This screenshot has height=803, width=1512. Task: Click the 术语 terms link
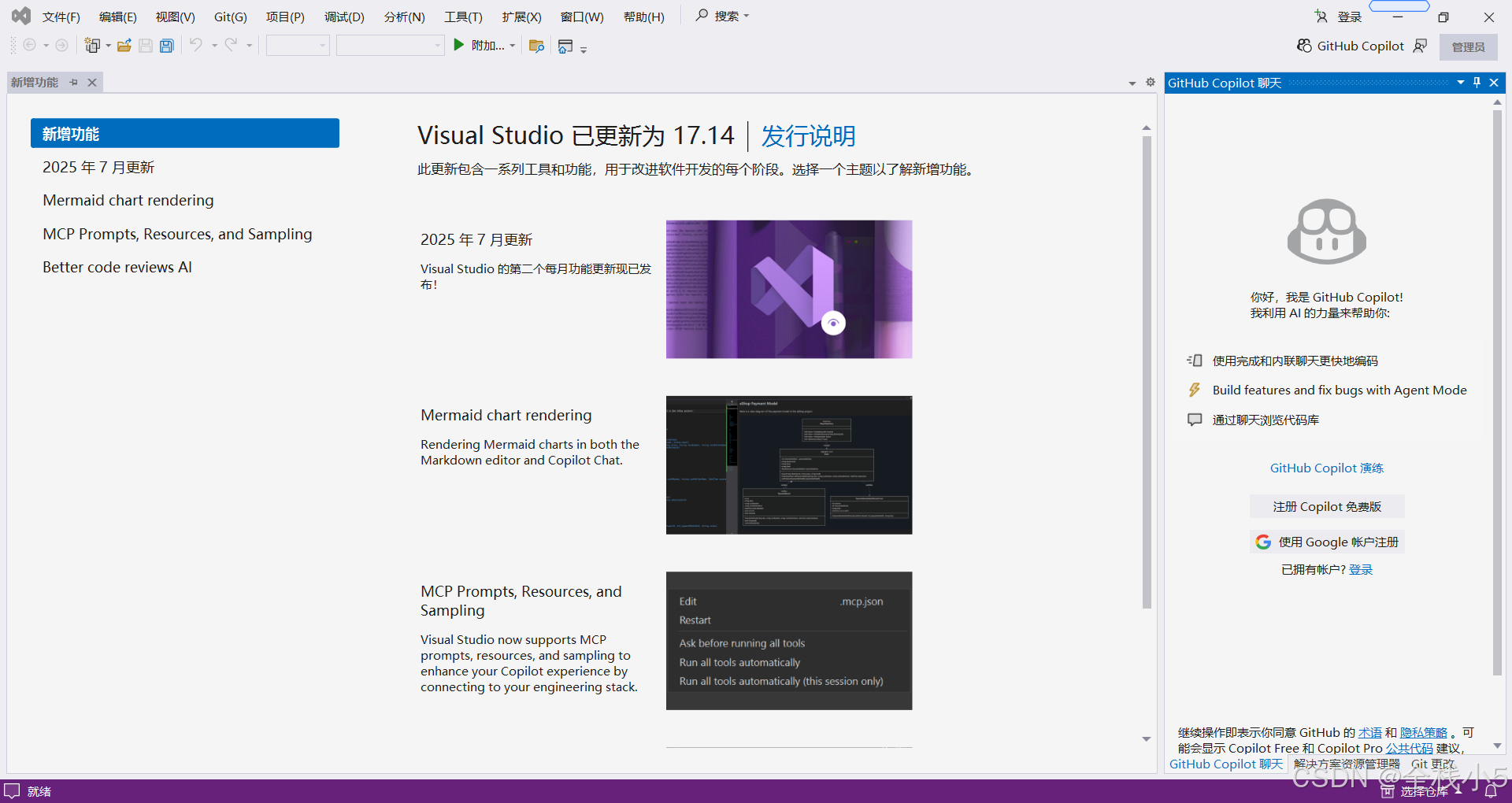[1369, 732]
